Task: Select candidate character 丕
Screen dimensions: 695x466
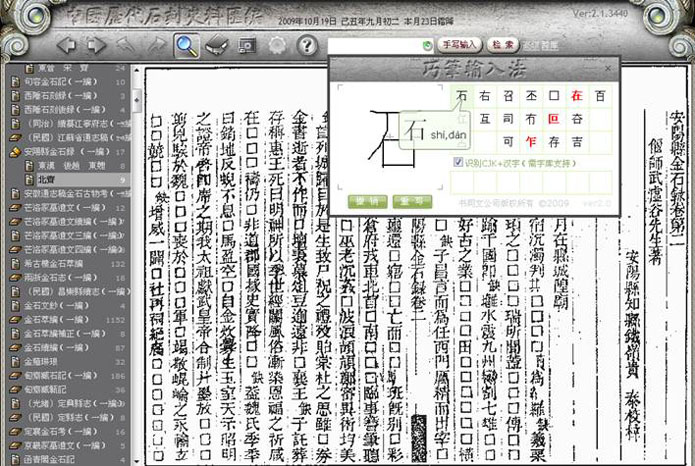Action: pyautogui.click(x=531, y=96)
